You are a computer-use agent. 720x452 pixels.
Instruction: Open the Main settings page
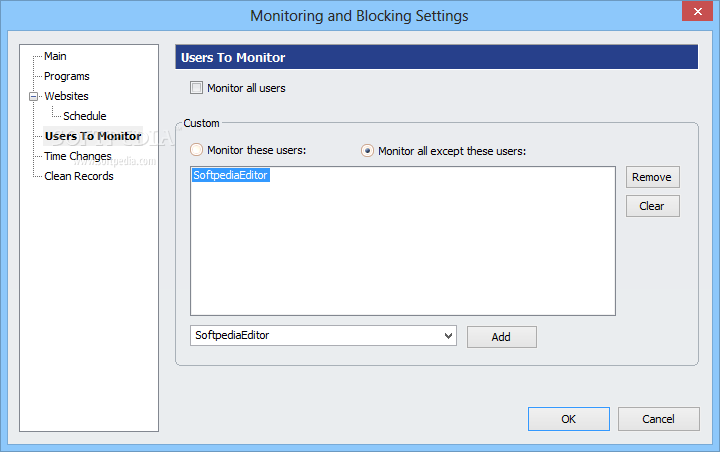pos(55,56)
